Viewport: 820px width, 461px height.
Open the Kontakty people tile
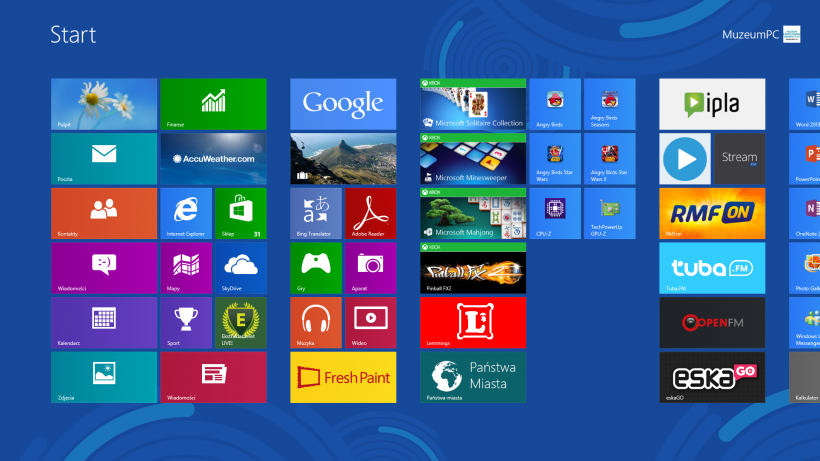click(104, 213)
